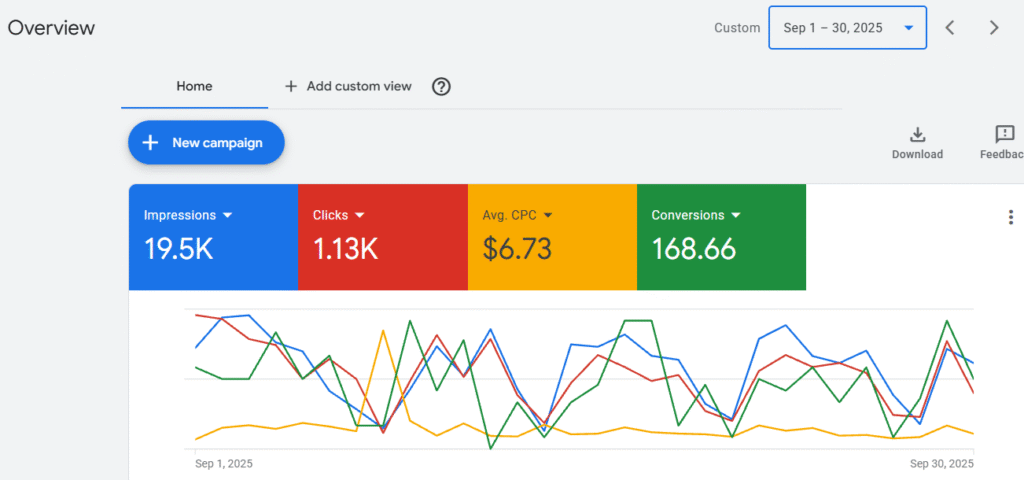Click the New campaign button
This screenshot has width=1024, height=480.
[x=206, y=143]
